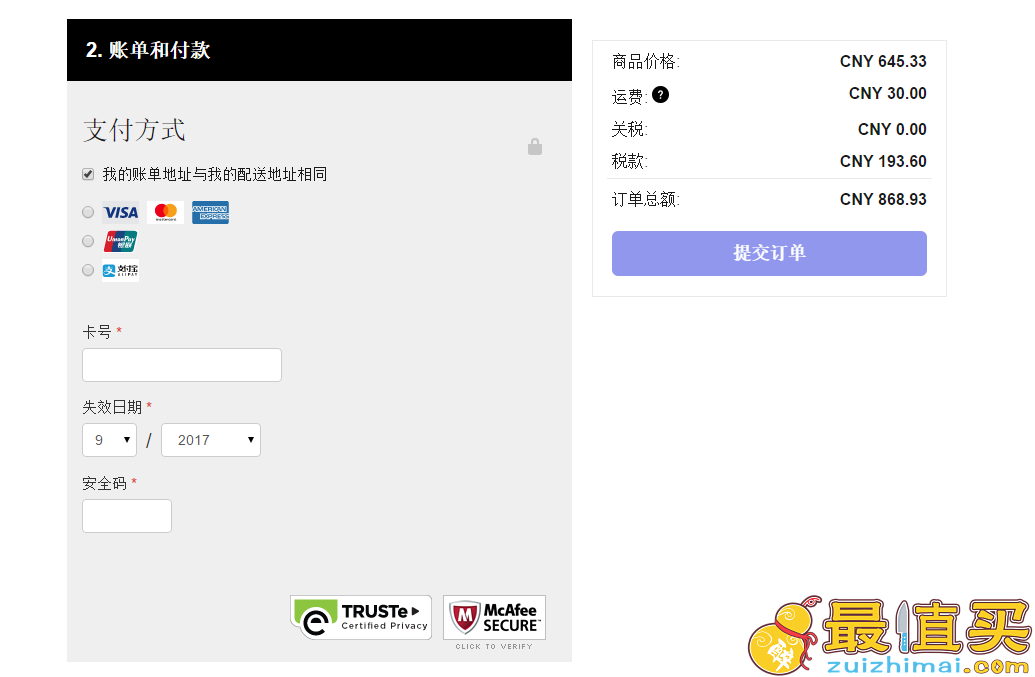Screen dimensions: 1035x677
Task: Focus the 卡号 card number field
Action: click(x=182, y=365)
